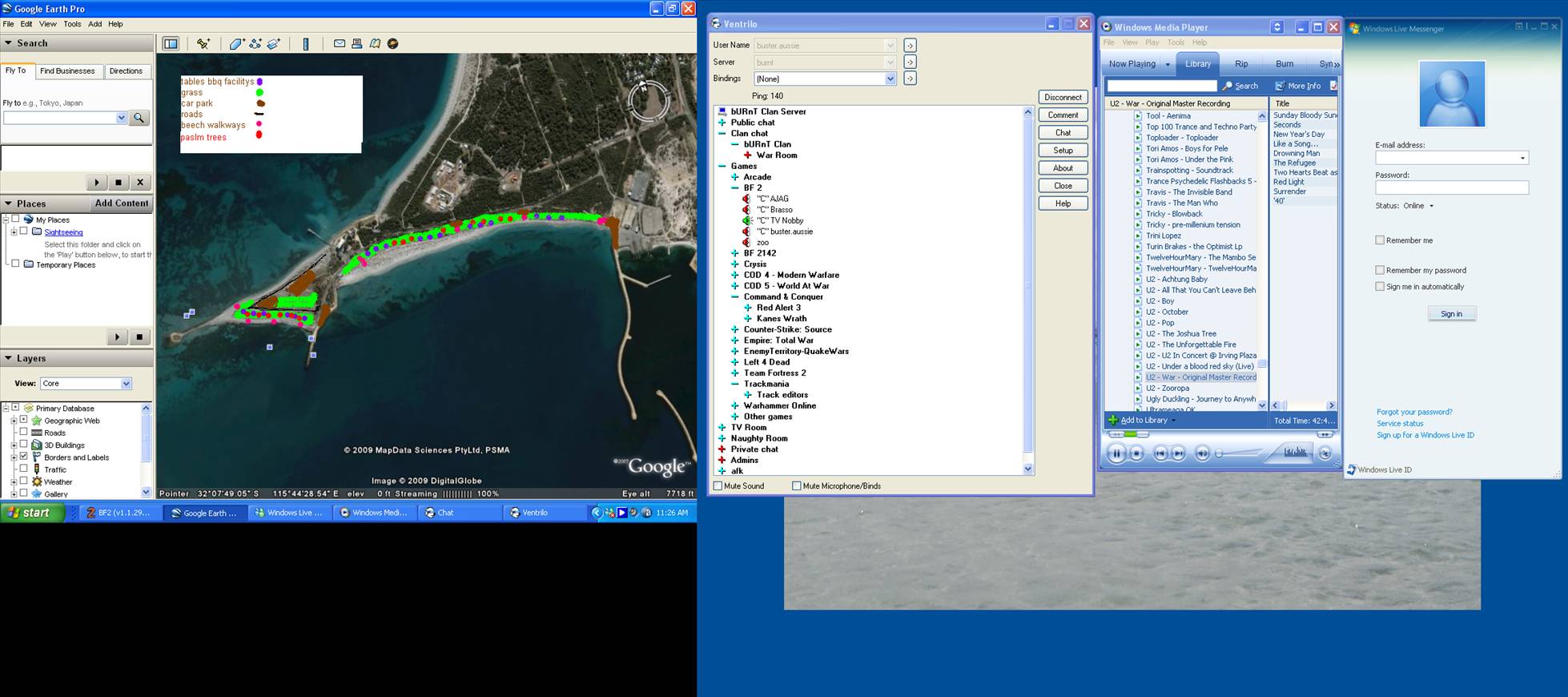Click the email envelope icon in Google Earth
Viewport: 1568px width, 697px height.
coord(340,44)
